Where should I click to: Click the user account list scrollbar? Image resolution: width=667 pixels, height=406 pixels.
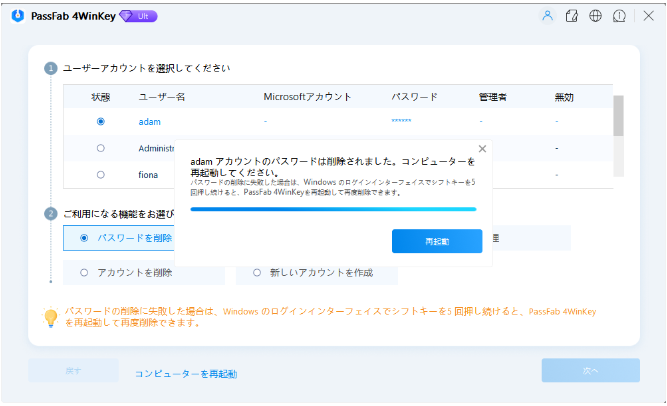click(618, 116)
